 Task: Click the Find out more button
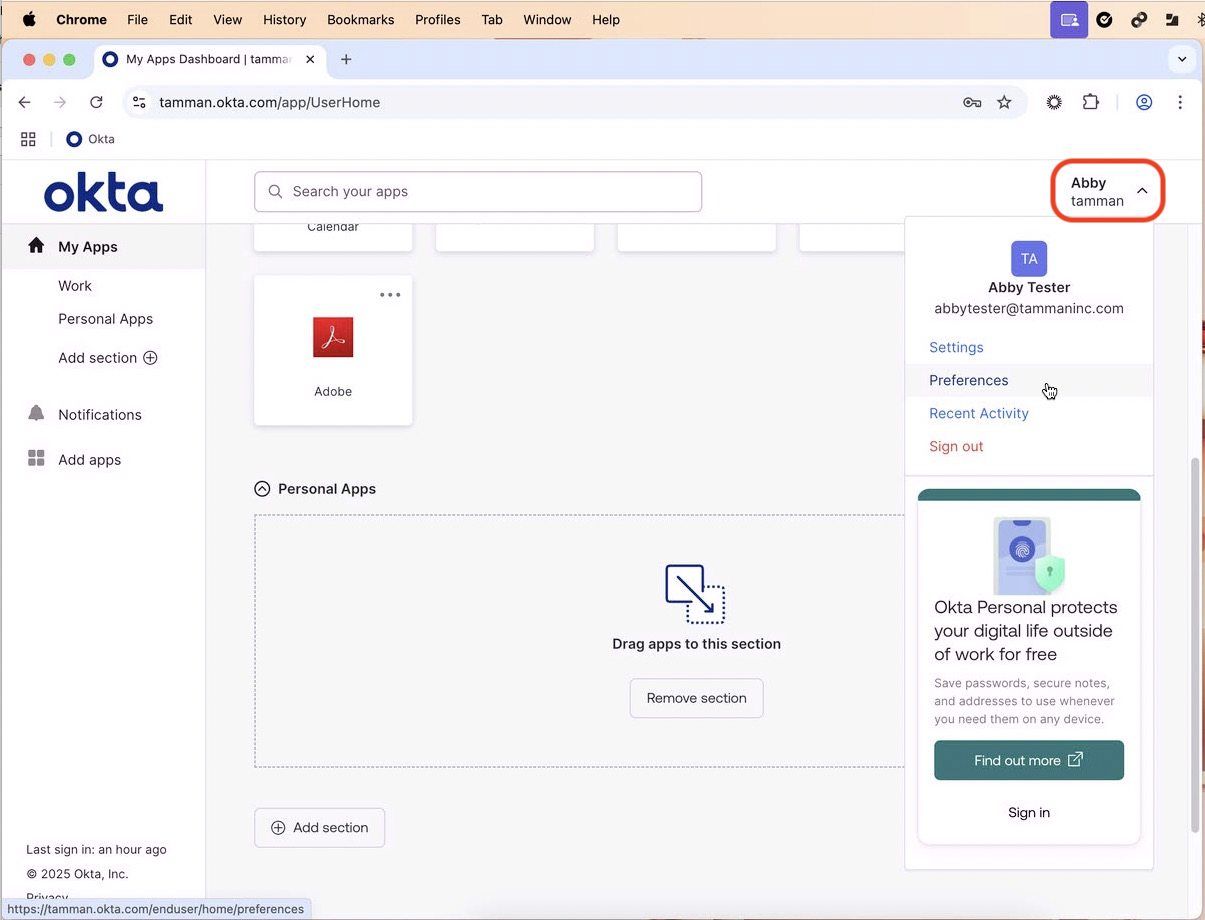(1029, 760)
